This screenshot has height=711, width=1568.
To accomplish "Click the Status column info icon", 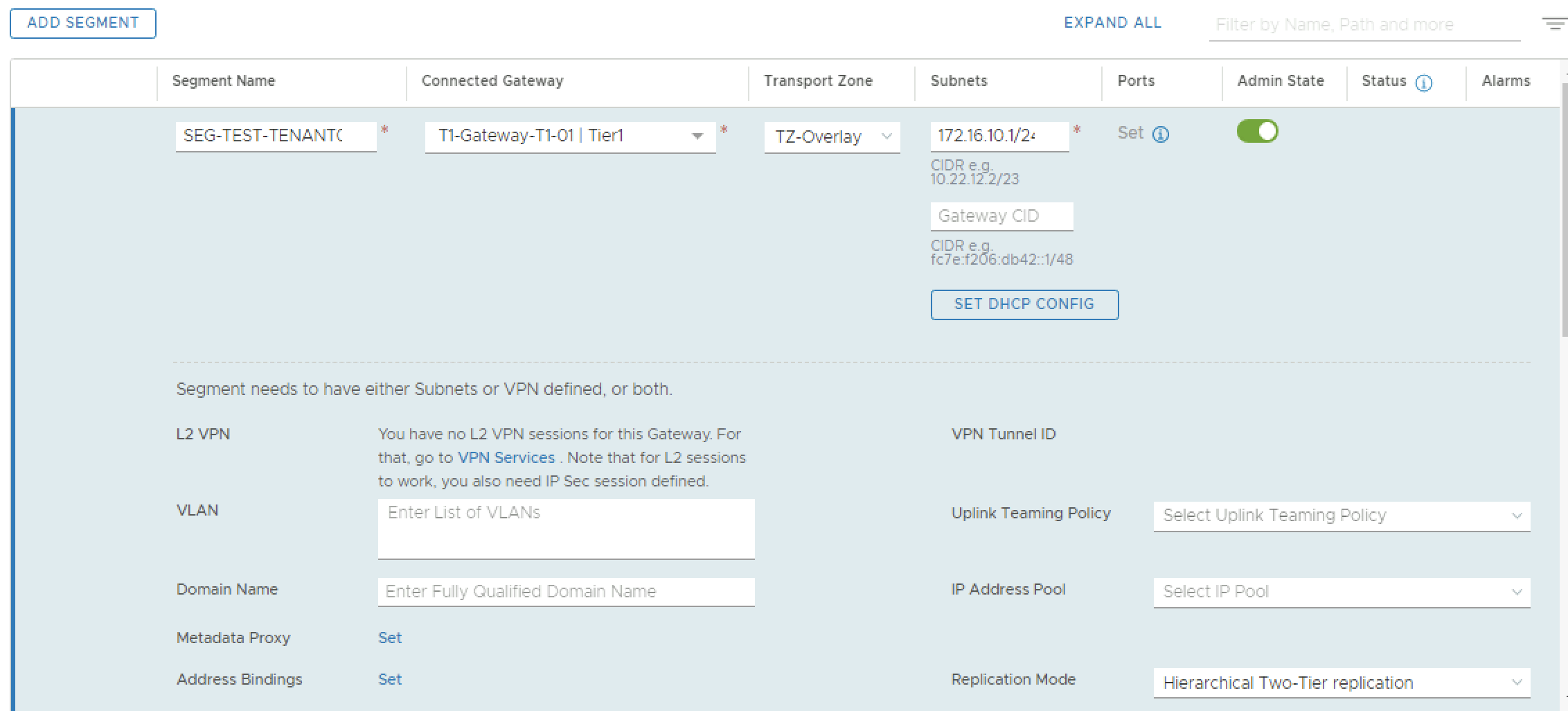I will pyautogui.click(x=1424, y=83).
